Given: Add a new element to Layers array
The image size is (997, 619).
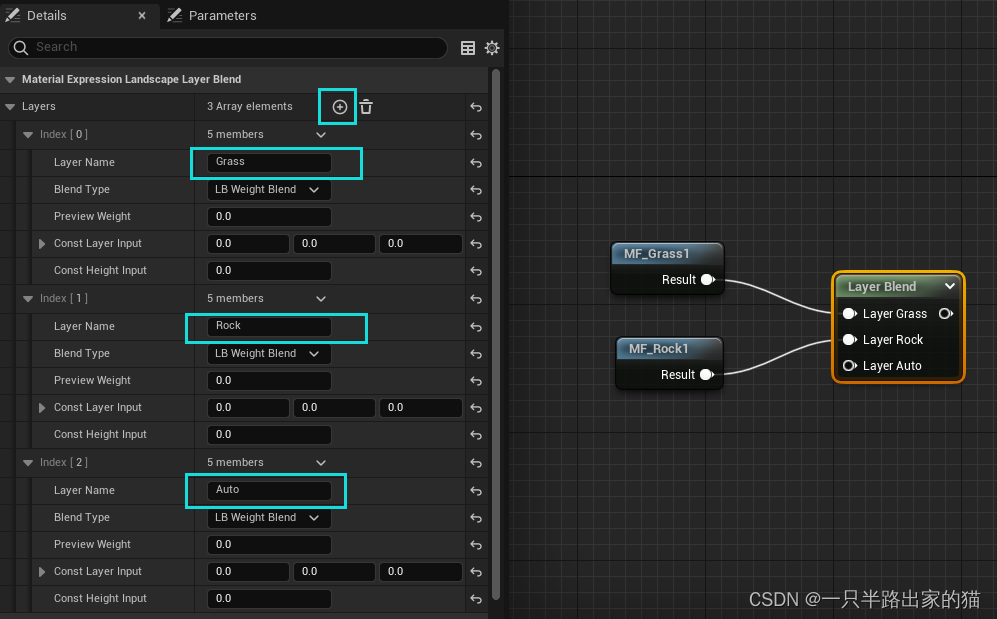Looking at the screenshot, I should click(x=340, y=107).
